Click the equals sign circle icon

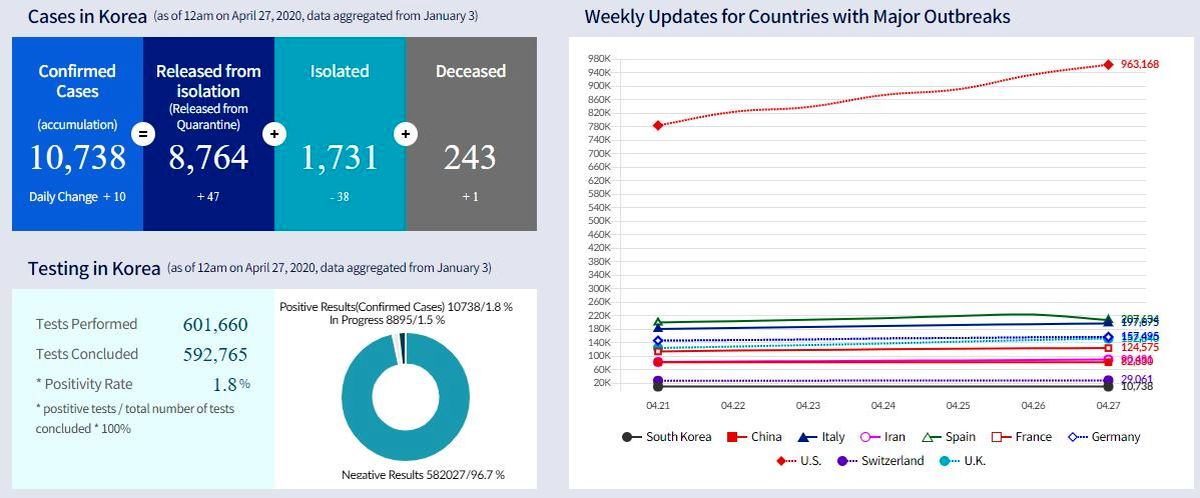click(143, 133)
